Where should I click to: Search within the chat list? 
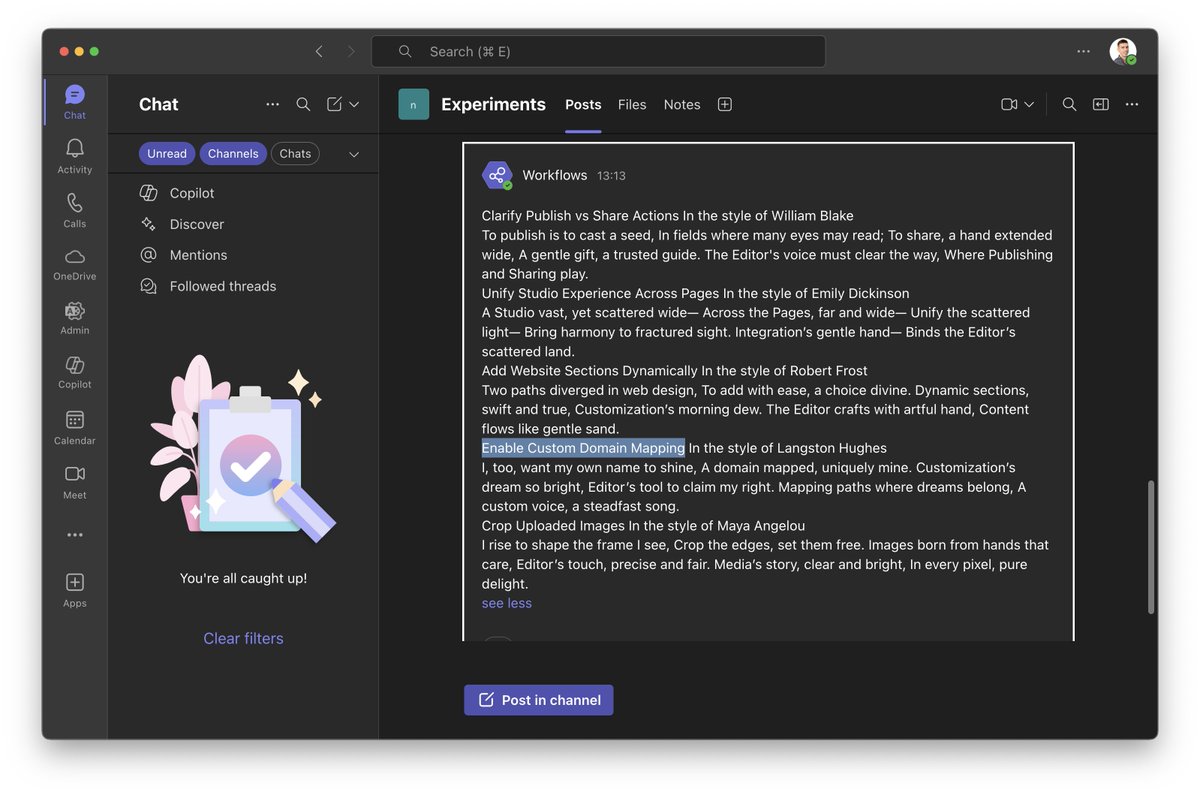pyautogui.click(x=303, y=104)
